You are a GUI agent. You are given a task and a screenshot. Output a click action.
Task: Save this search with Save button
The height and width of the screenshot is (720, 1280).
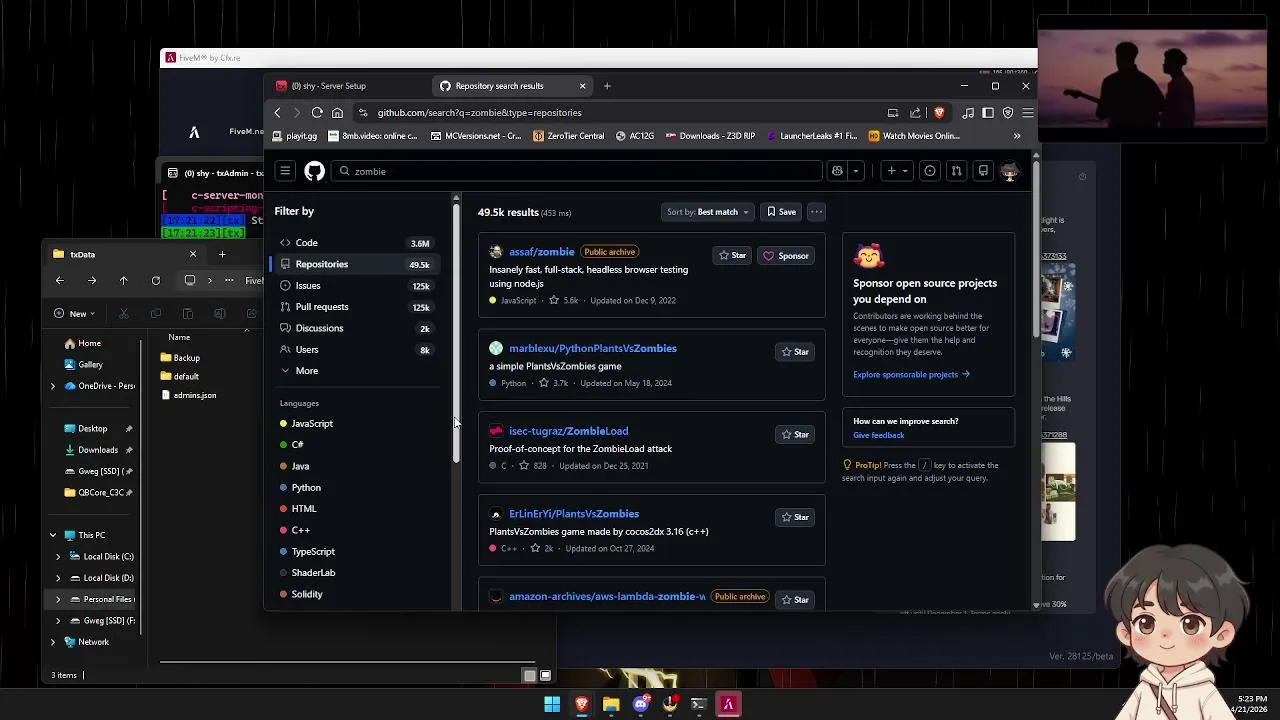(780, 212)
